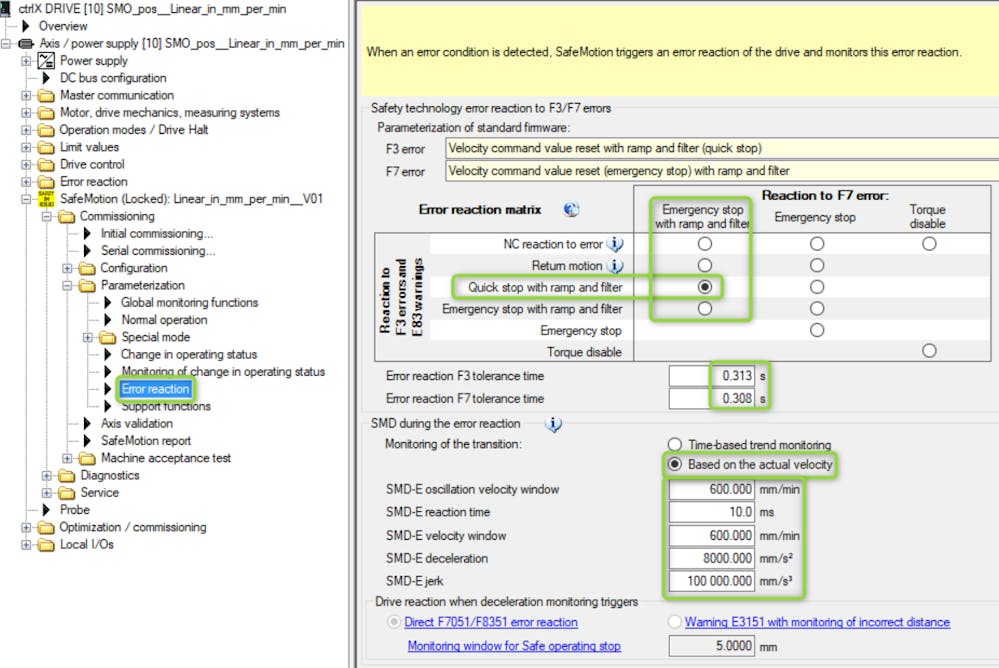This screenshot has width=999, height=668.
Task: Open info icon beside SMD during the error reaction
Action: 553,424
